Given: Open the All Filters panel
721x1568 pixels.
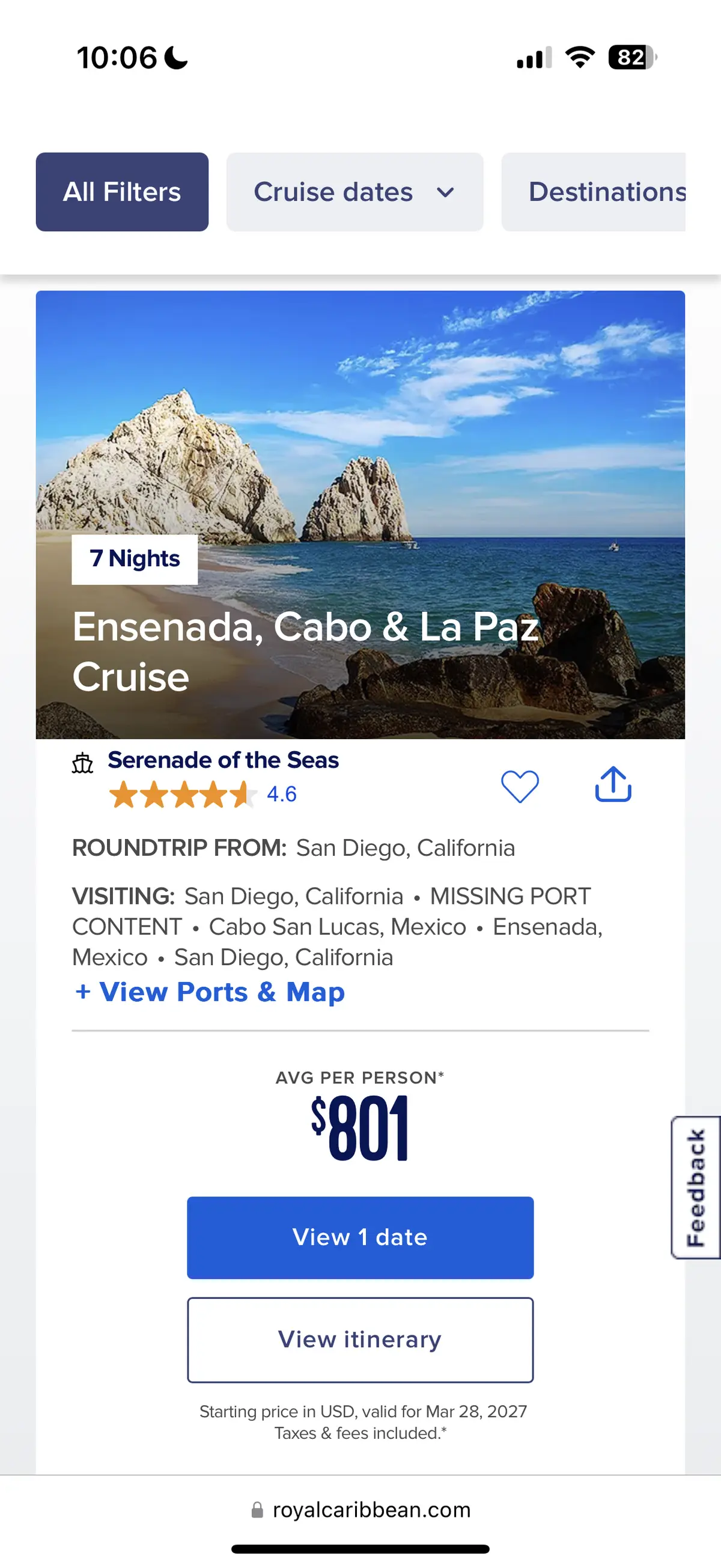Looking at the screenshot, I should tap(123, 192).
